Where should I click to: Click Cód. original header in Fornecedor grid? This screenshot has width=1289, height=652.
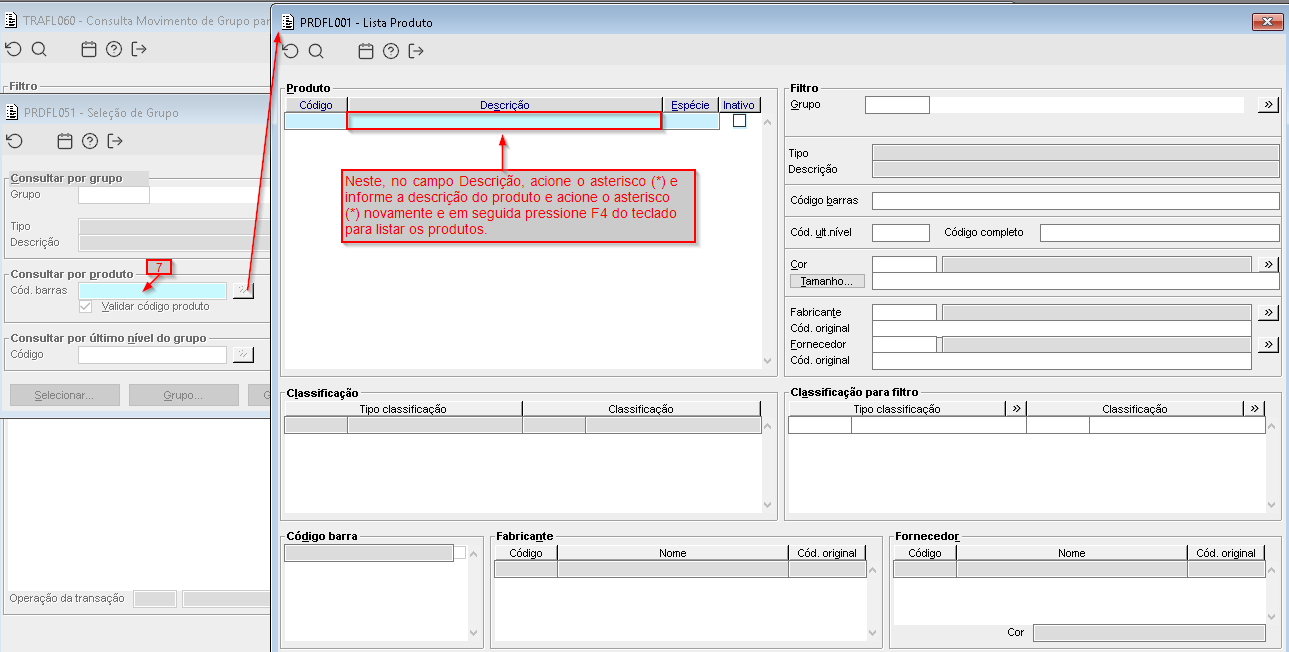(1226, 553)
